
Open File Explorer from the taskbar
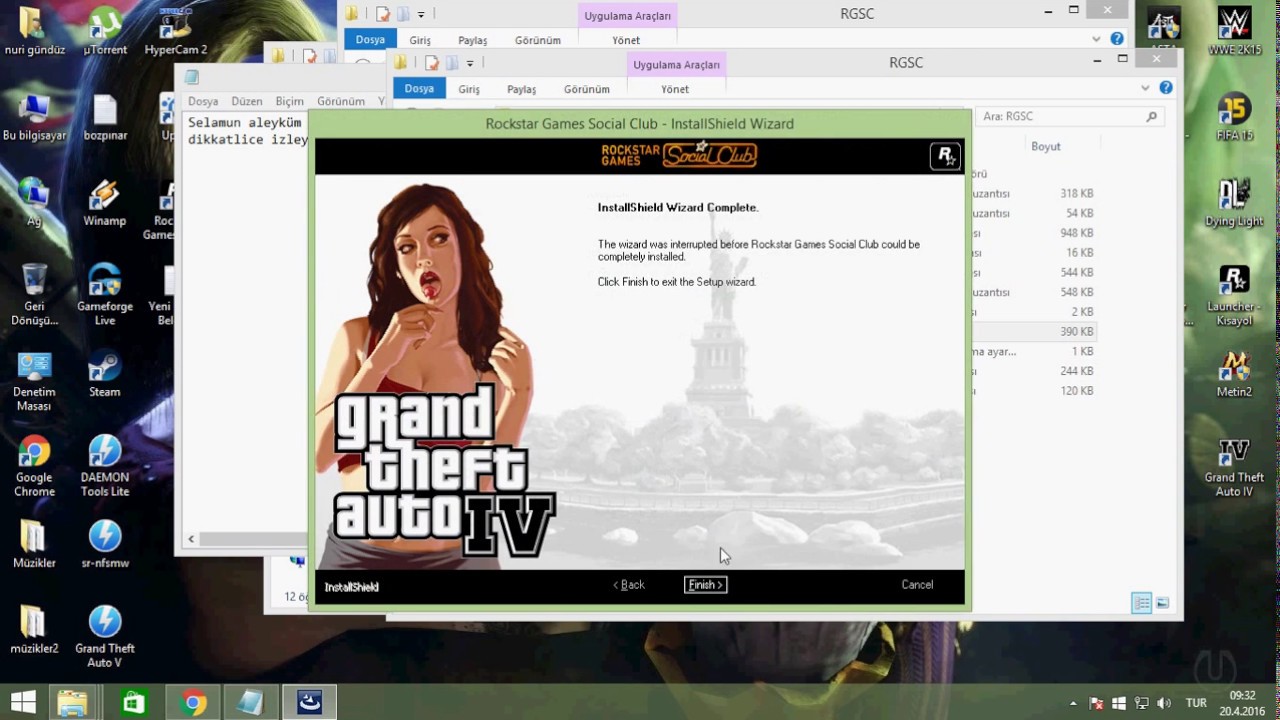[x=72, y=703]
